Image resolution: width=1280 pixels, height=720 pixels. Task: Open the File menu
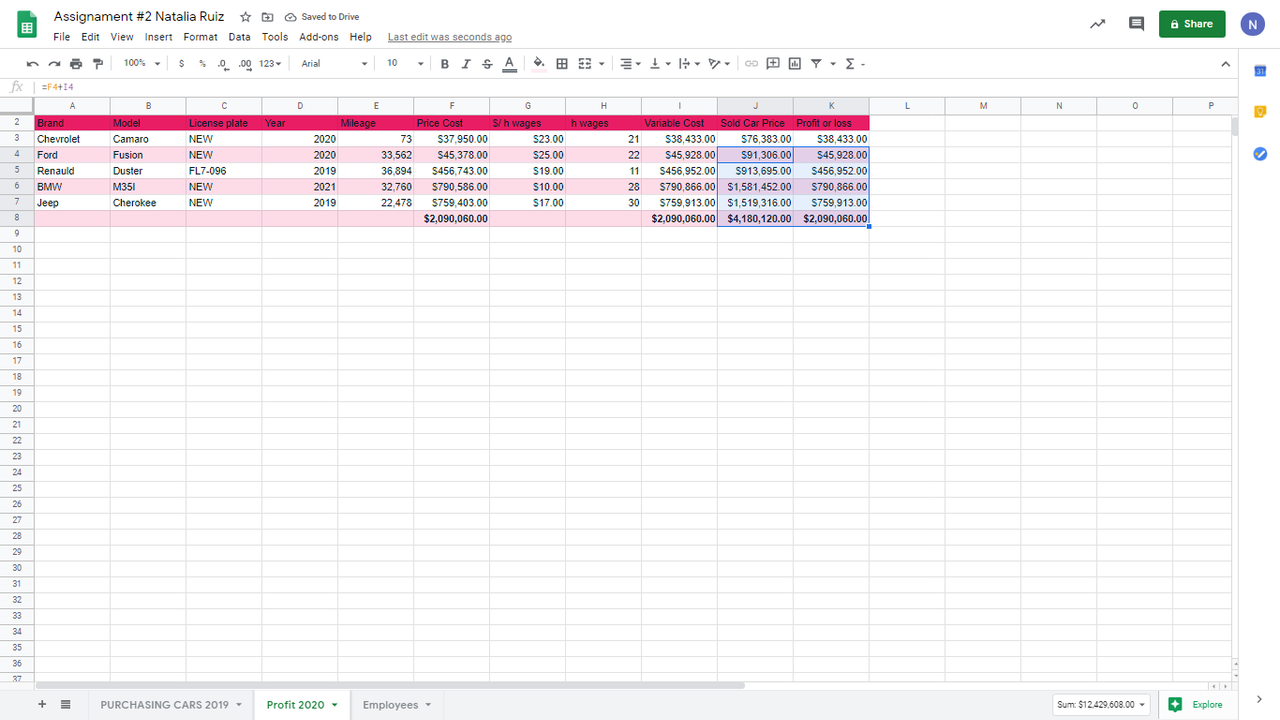(x=62, y=37)
